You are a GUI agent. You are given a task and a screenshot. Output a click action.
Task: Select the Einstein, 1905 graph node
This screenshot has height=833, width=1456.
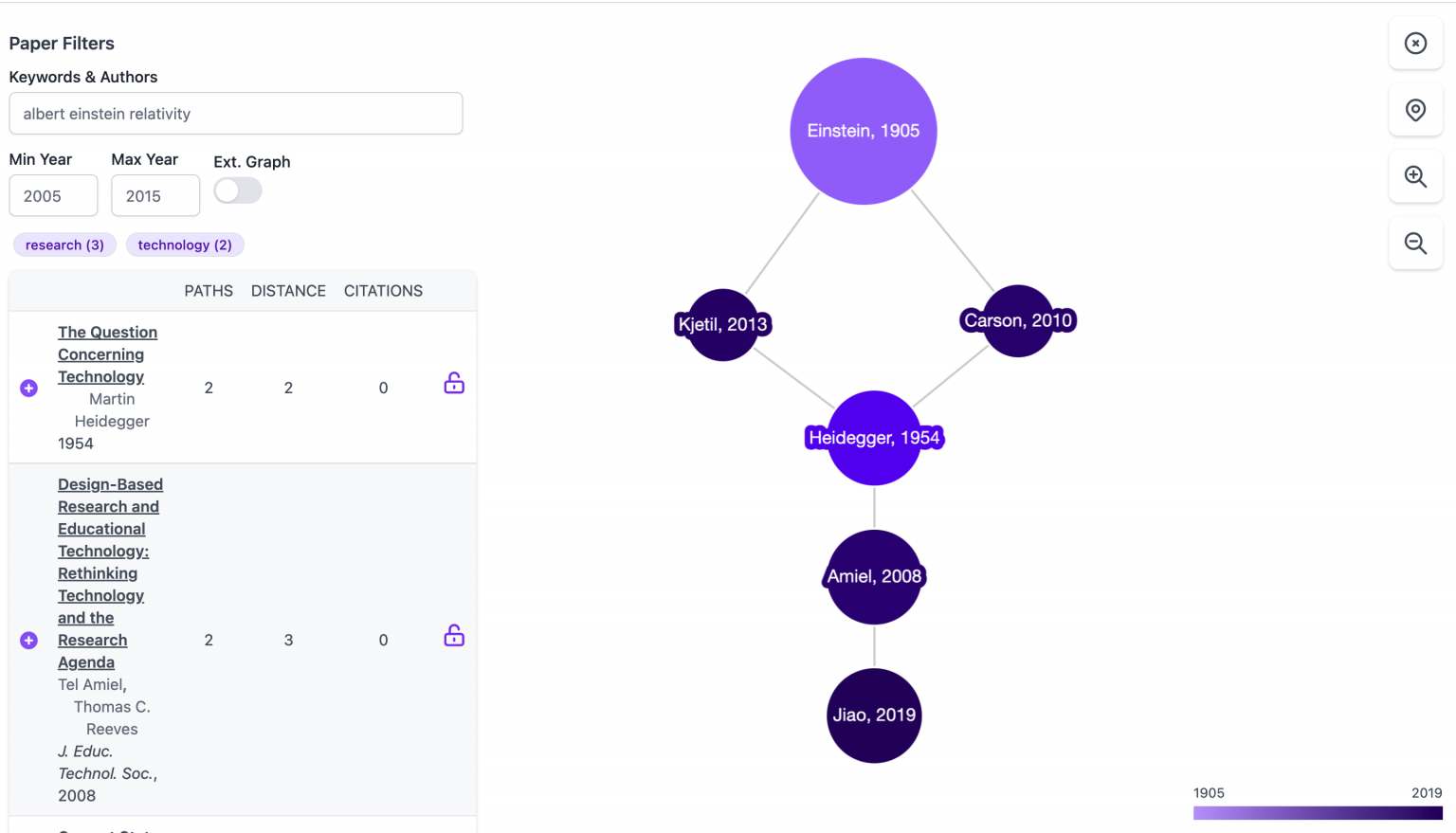[x=863, y=131]
